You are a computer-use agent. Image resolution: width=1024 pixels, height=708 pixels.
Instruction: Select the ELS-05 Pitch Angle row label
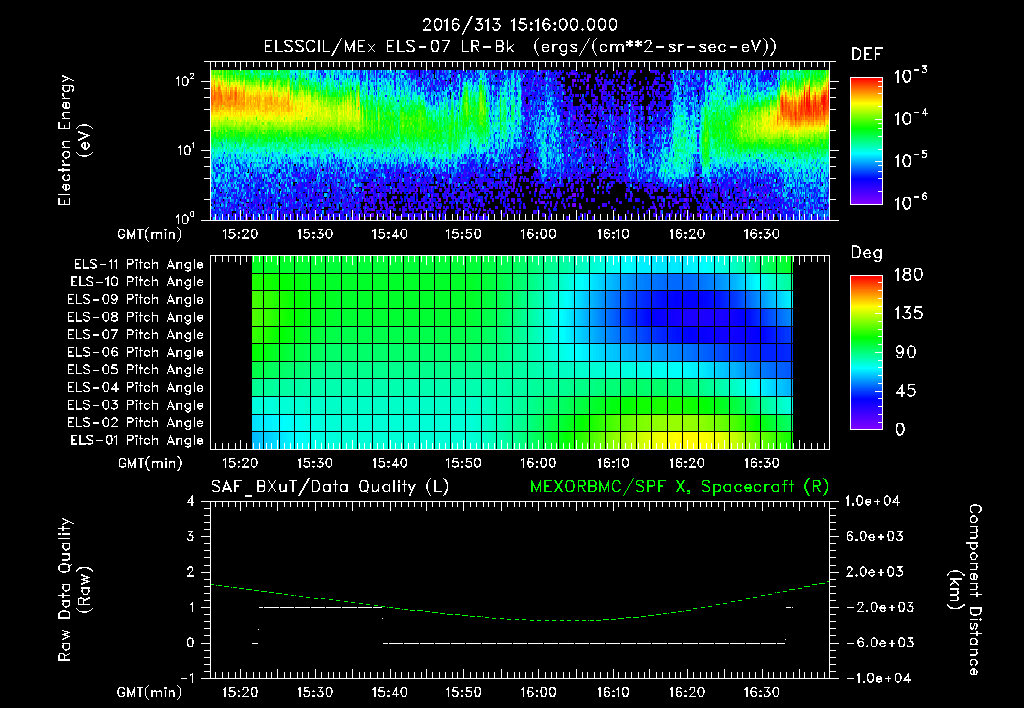[135, 370]
